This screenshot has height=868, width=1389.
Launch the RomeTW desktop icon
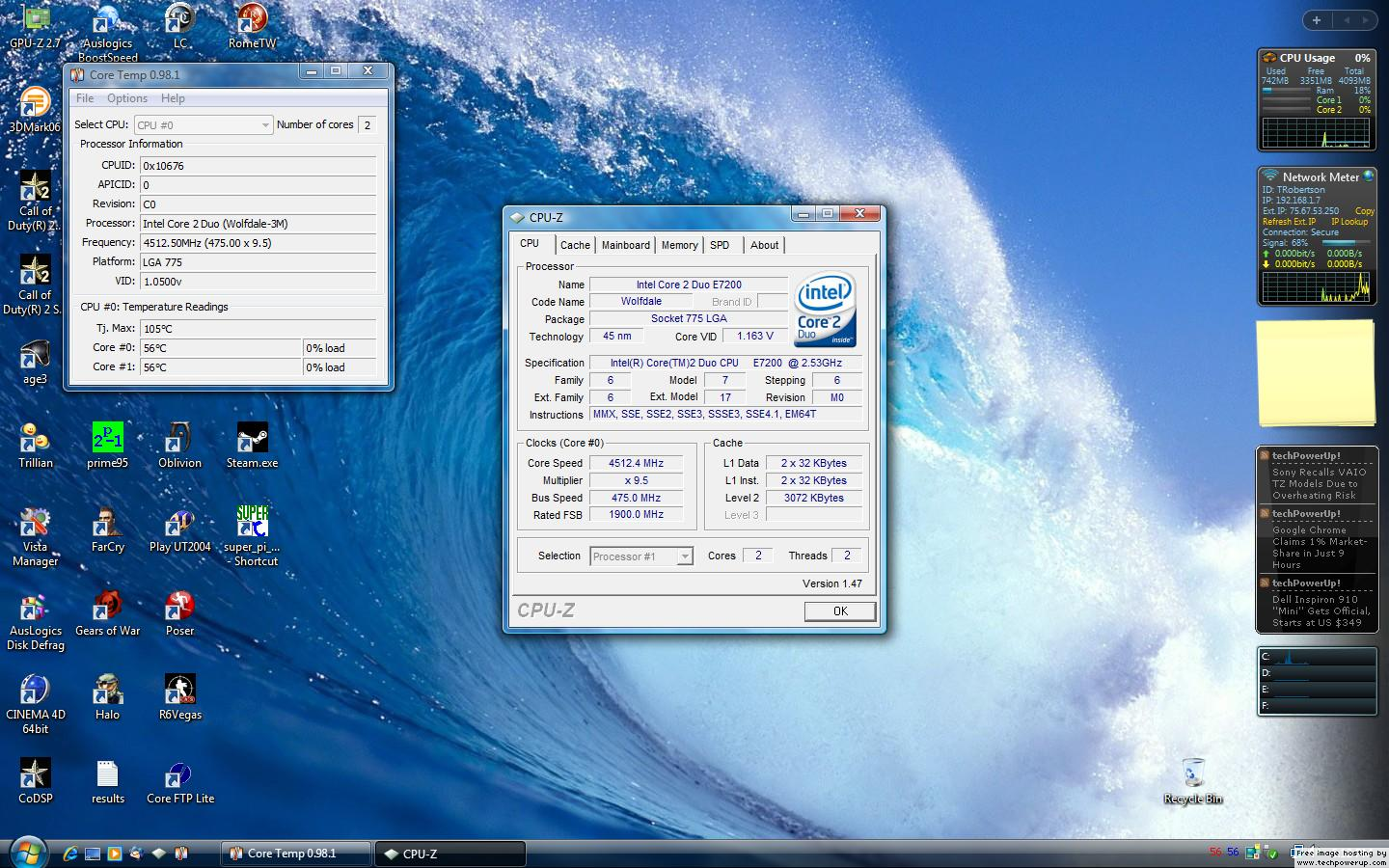pos(252,27)
